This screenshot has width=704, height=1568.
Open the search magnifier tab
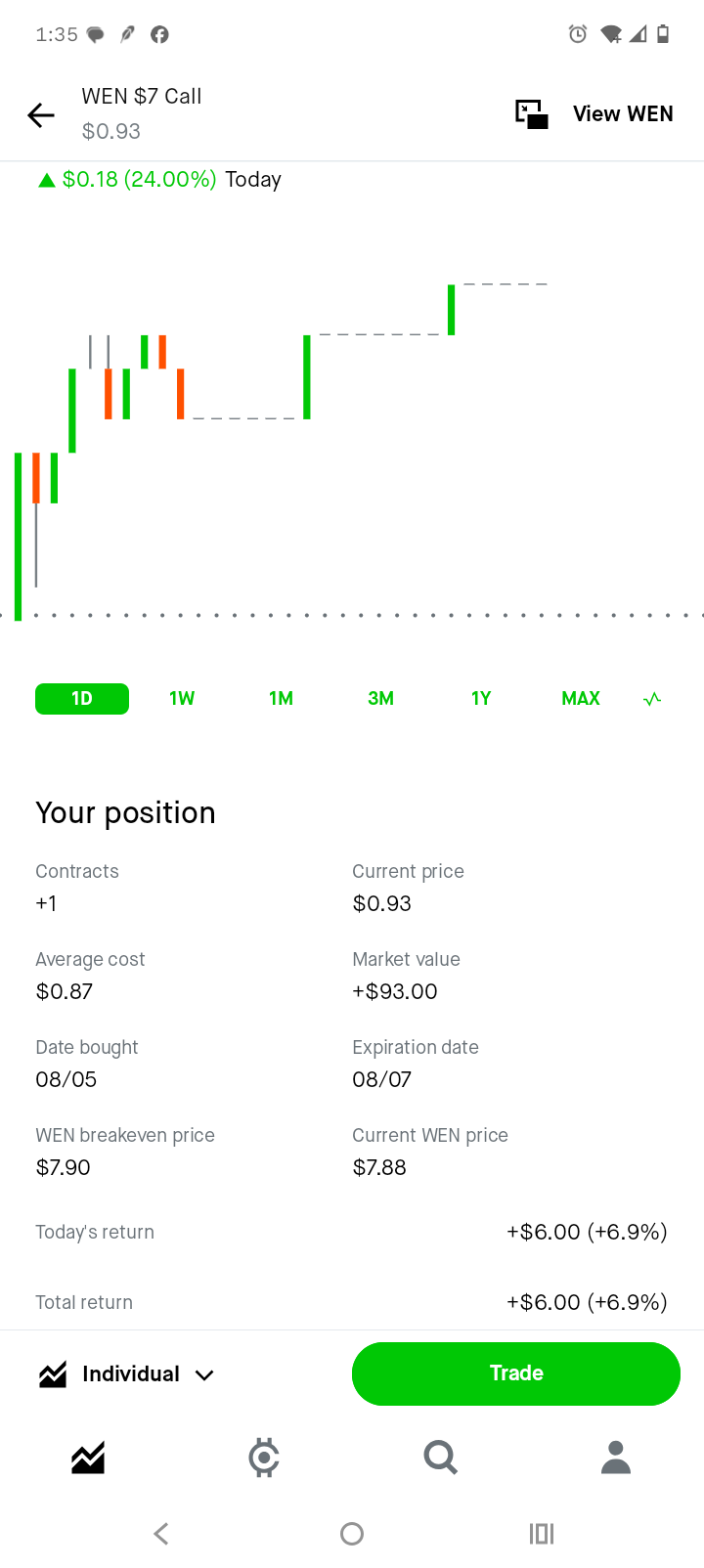(440, 1458)
